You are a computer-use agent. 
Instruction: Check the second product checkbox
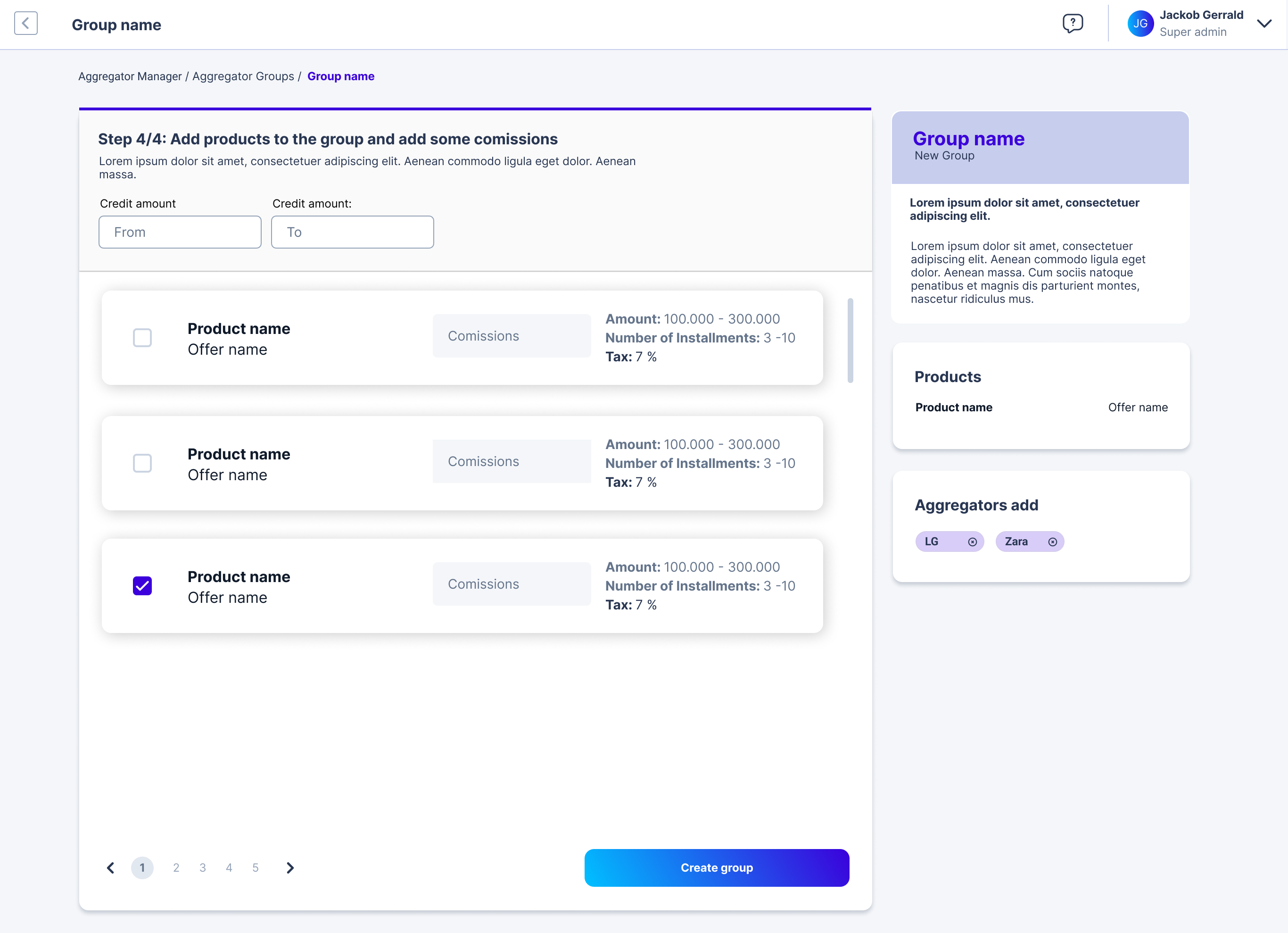pos(142,463)
